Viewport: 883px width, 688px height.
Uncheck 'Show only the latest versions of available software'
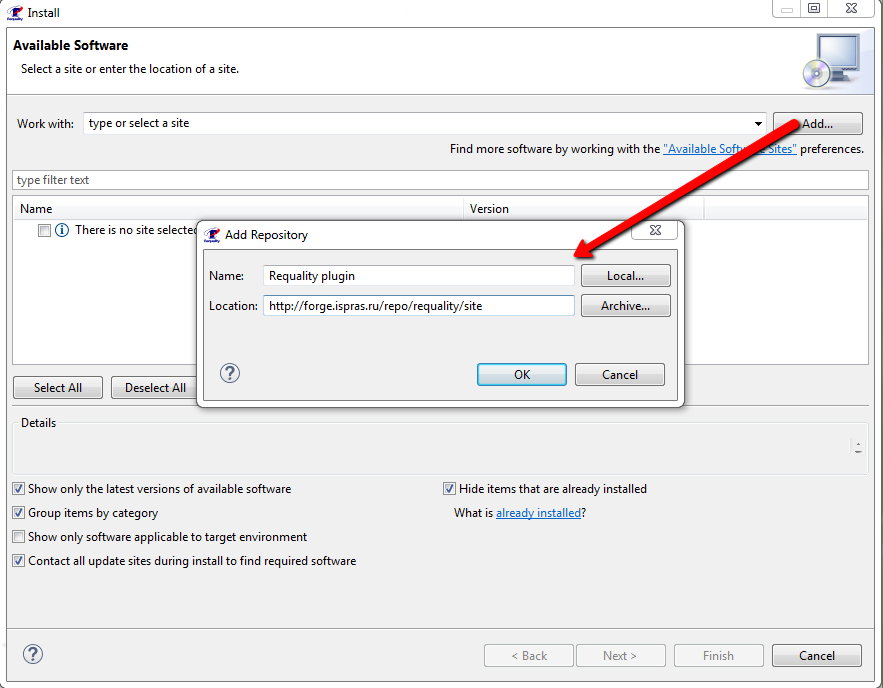pos(19,489)
